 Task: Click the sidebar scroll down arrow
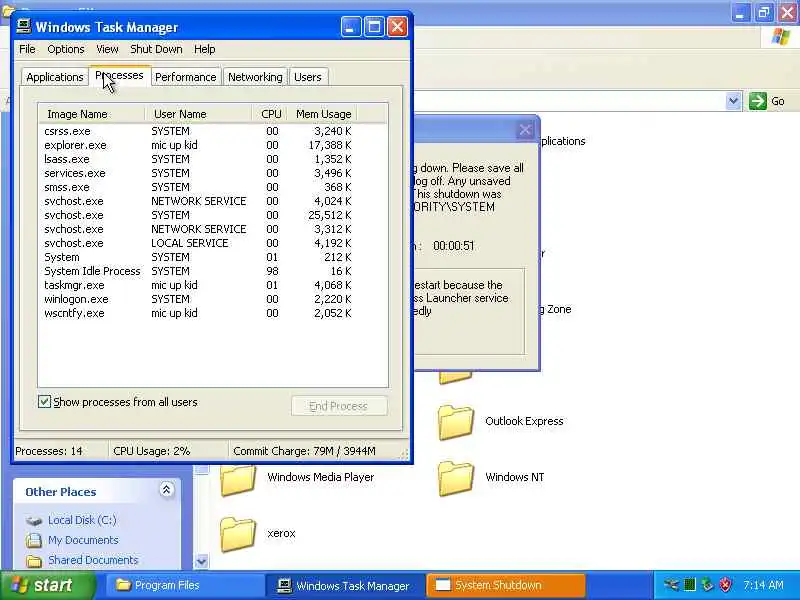click(x=202, y=561)
